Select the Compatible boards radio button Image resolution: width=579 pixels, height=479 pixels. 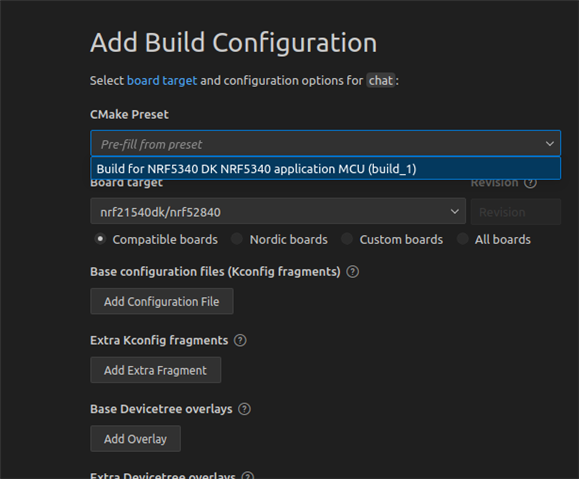100,239
